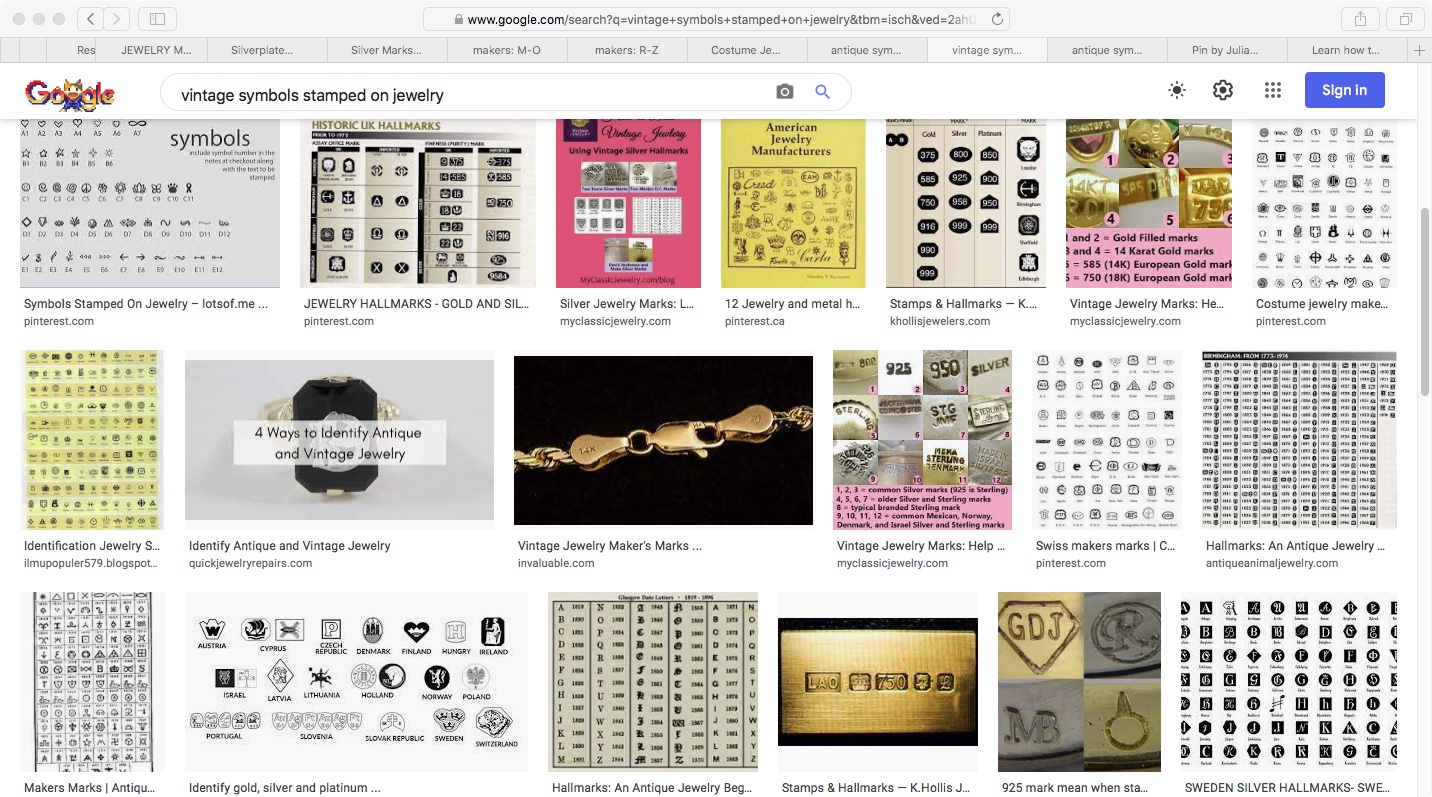Image resolution: width=1432 pixels, height=797 pixels.
Task: Click the Google doodle logo
Action: click(70, 93)
